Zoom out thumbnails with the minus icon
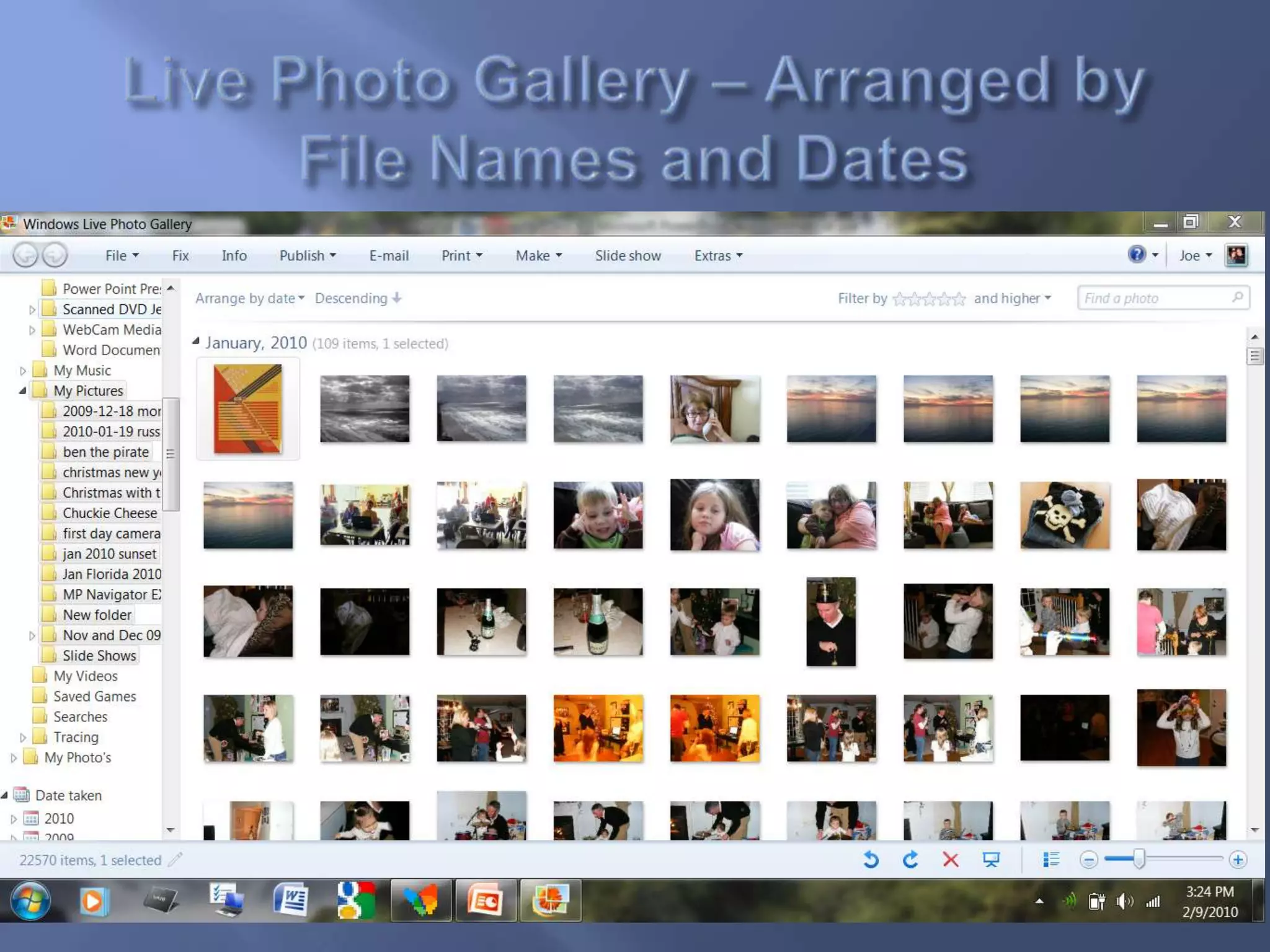Image resolution: width=1270 pixels, height=952 pixels. coord(1088,860)
